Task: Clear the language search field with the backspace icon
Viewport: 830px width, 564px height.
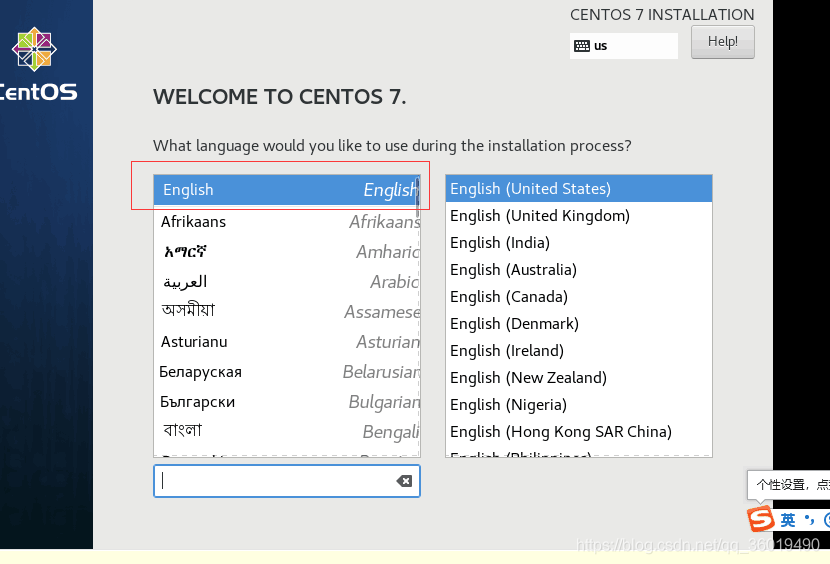Action: pyautogui.click(x=404, y=481)
